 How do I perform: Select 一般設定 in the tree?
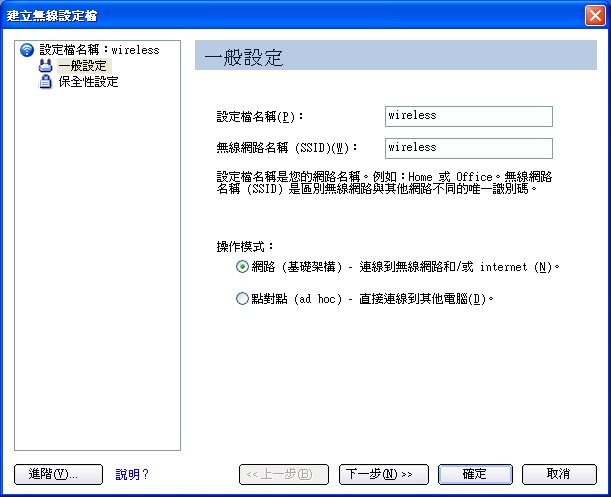(x=83, y=65)
